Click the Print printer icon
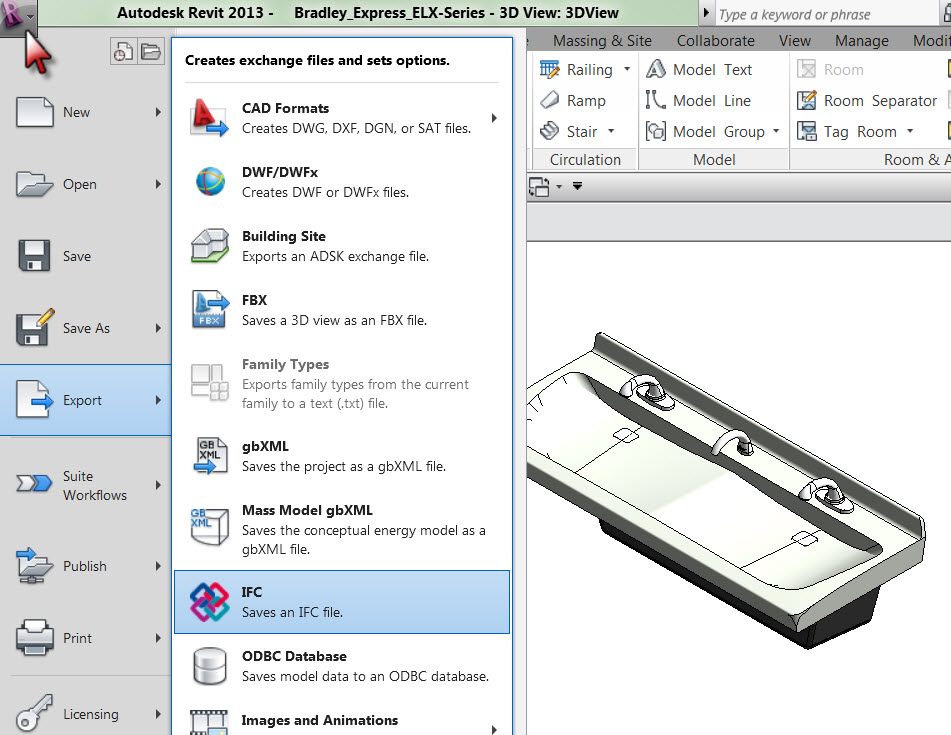The height and width of the screenshot is (735, 951). 35,637
